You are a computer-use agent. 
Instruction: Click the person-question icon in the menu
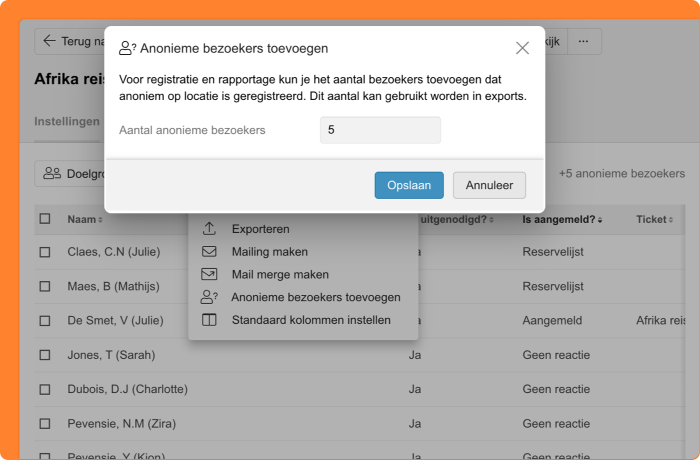click(209, 297)
